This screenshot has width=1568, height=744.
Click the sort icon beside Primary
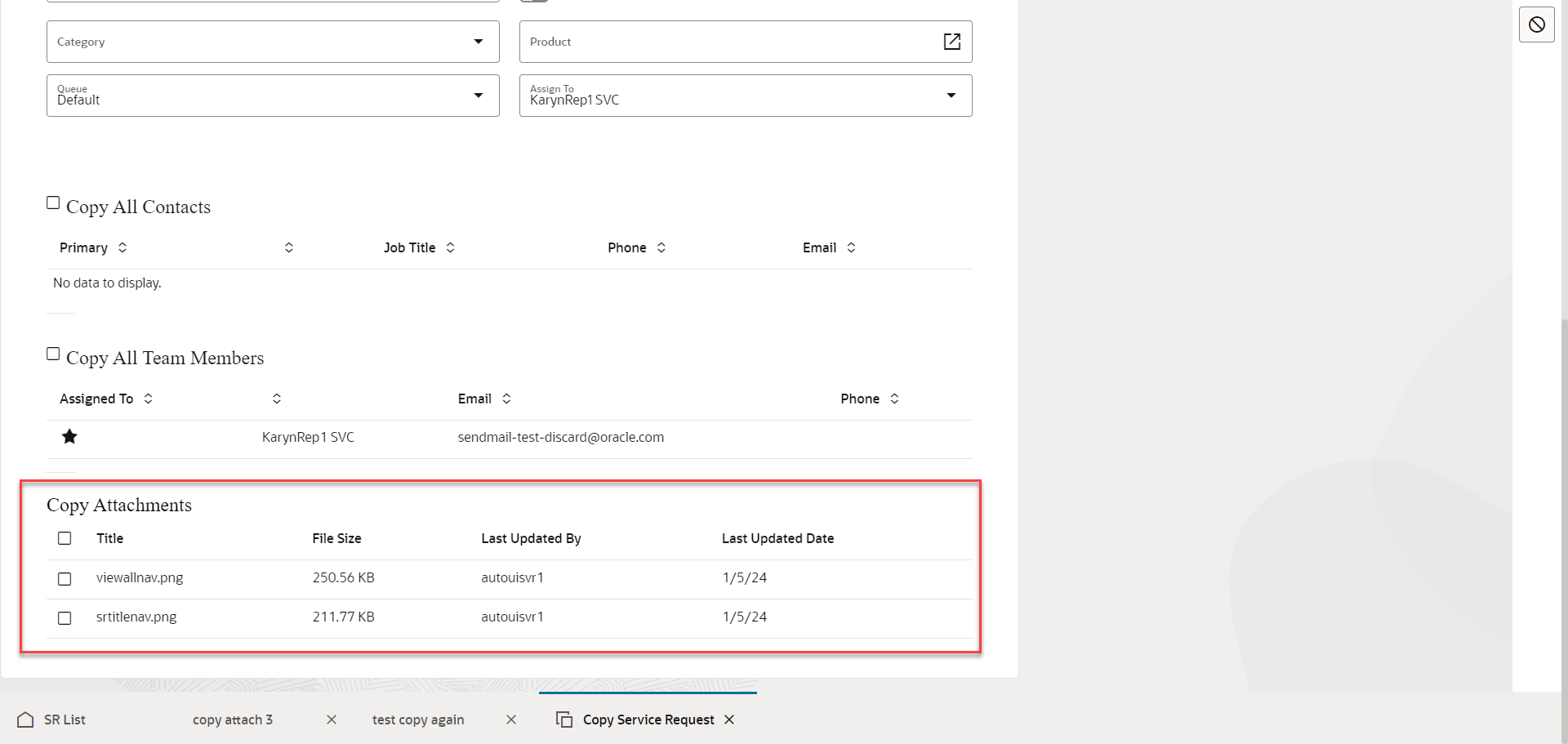pos(122,247)
